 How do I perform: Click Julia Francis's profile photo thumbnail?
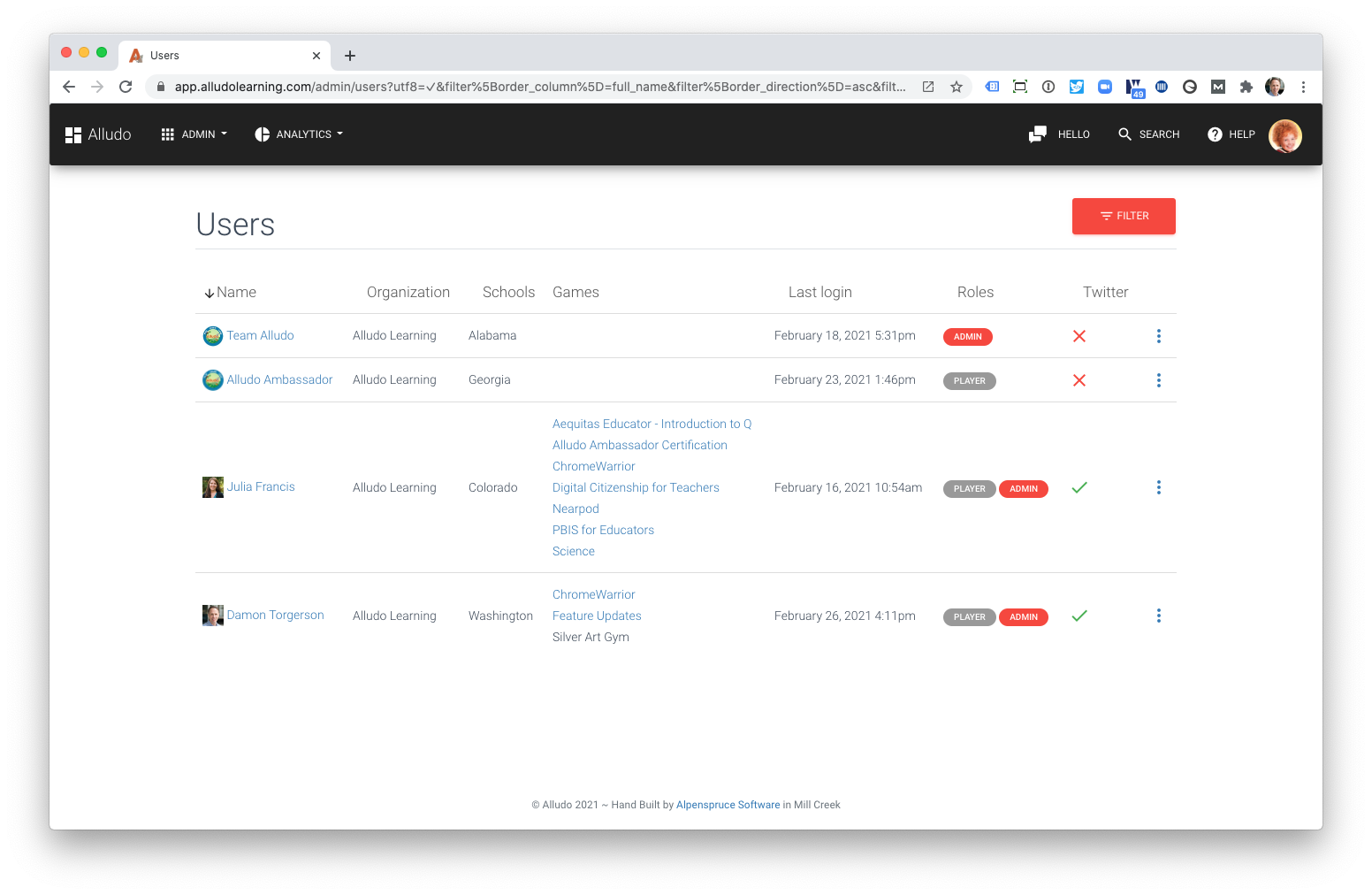pos(212,486)
